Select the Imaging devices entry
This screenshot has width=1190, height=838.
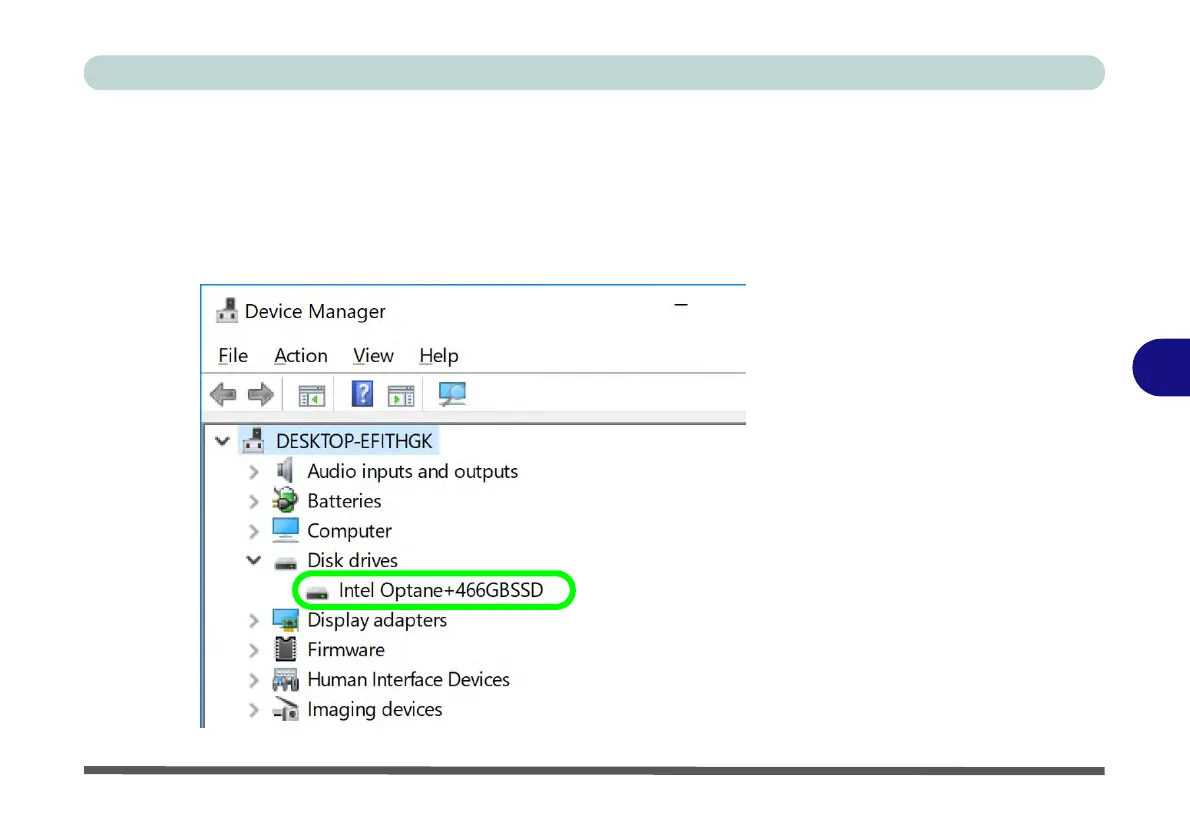(374, 710)
